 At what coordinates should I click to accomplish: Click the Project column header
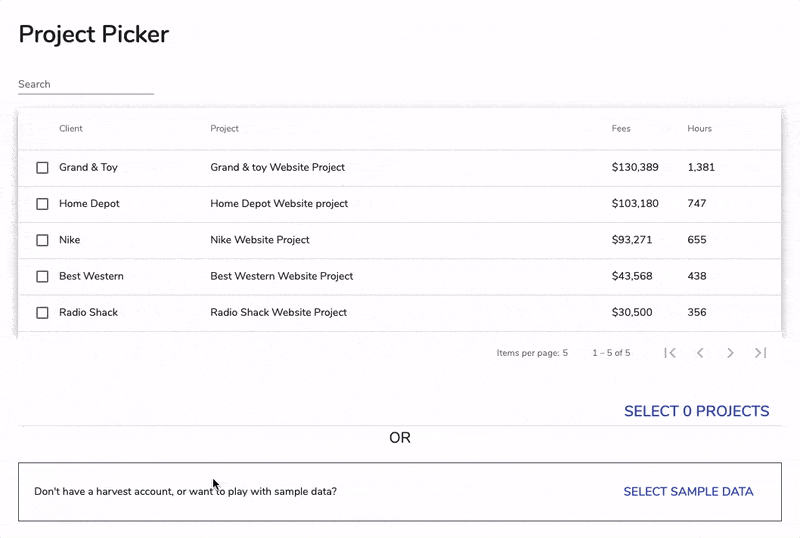pos(224,129)
